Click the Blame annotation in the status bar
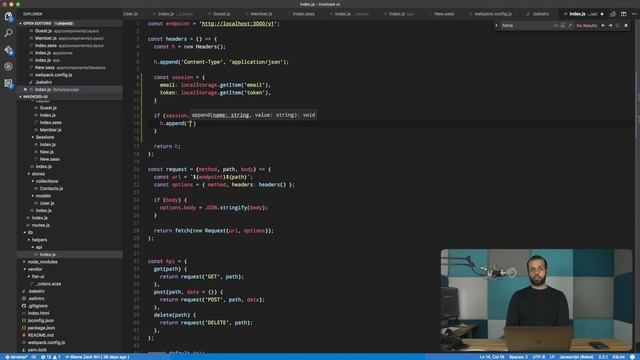The image size is (640, 360). (x=97, y=357)
